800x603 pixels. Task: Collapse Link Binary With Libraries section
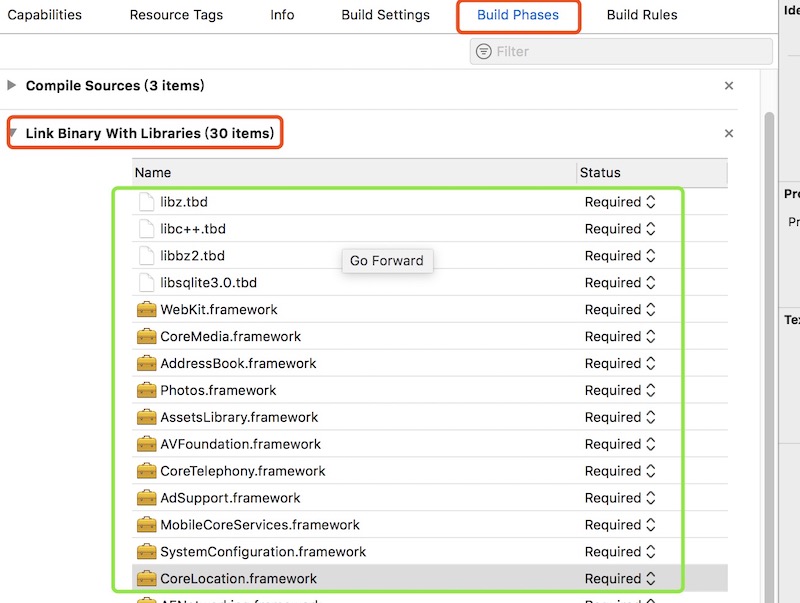(12, 134)
